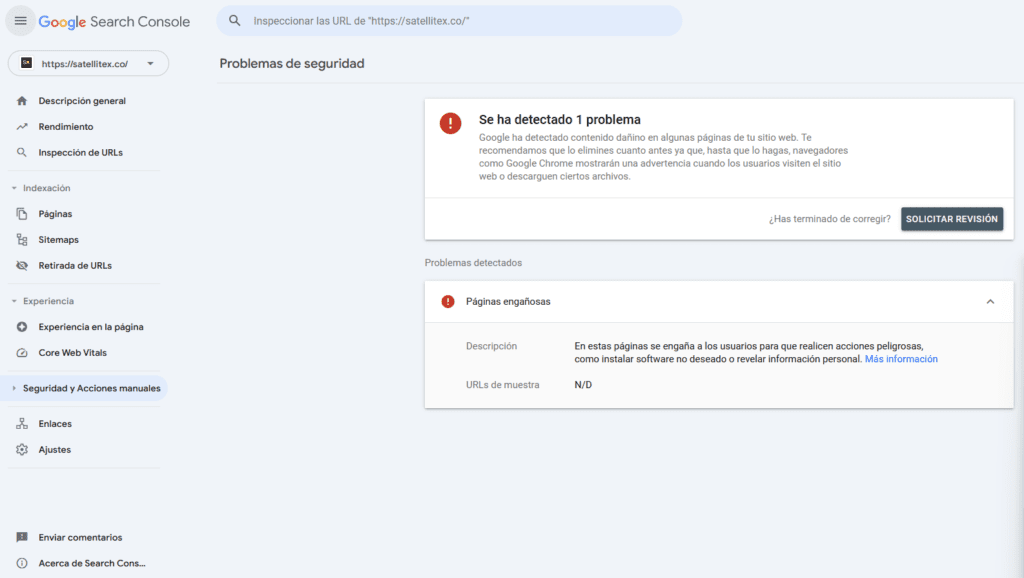Open Ajustes via the gear icon

(22, 449)
